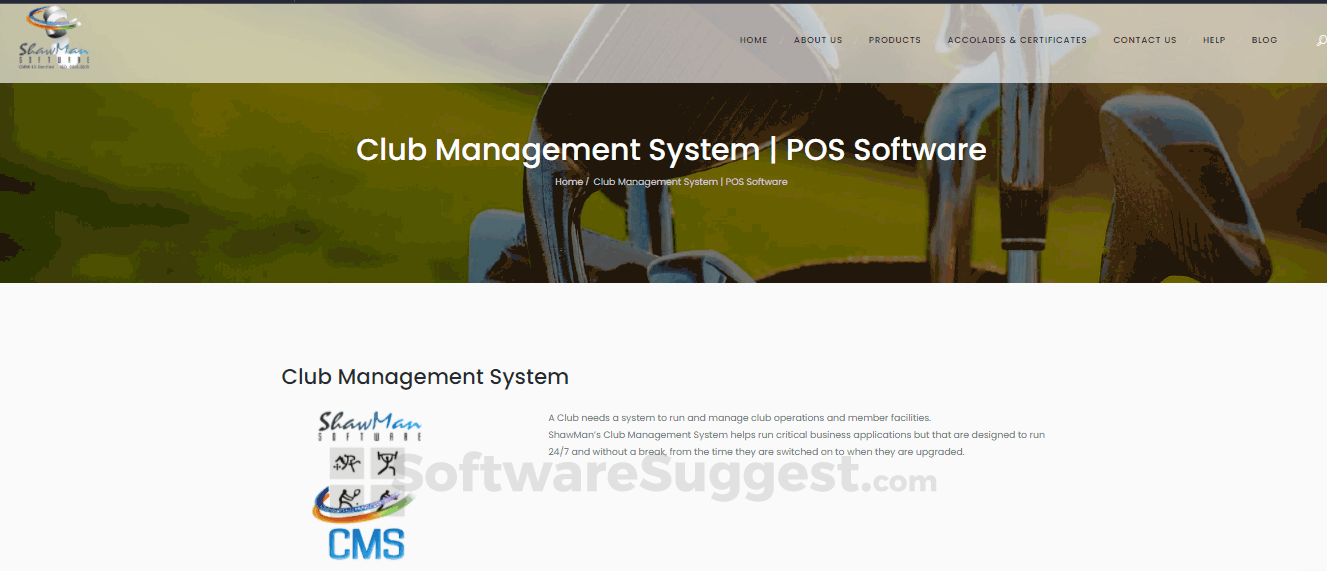Click the paragraph starting 'A Club needs'
The image size is (1327, 571).
740,418
